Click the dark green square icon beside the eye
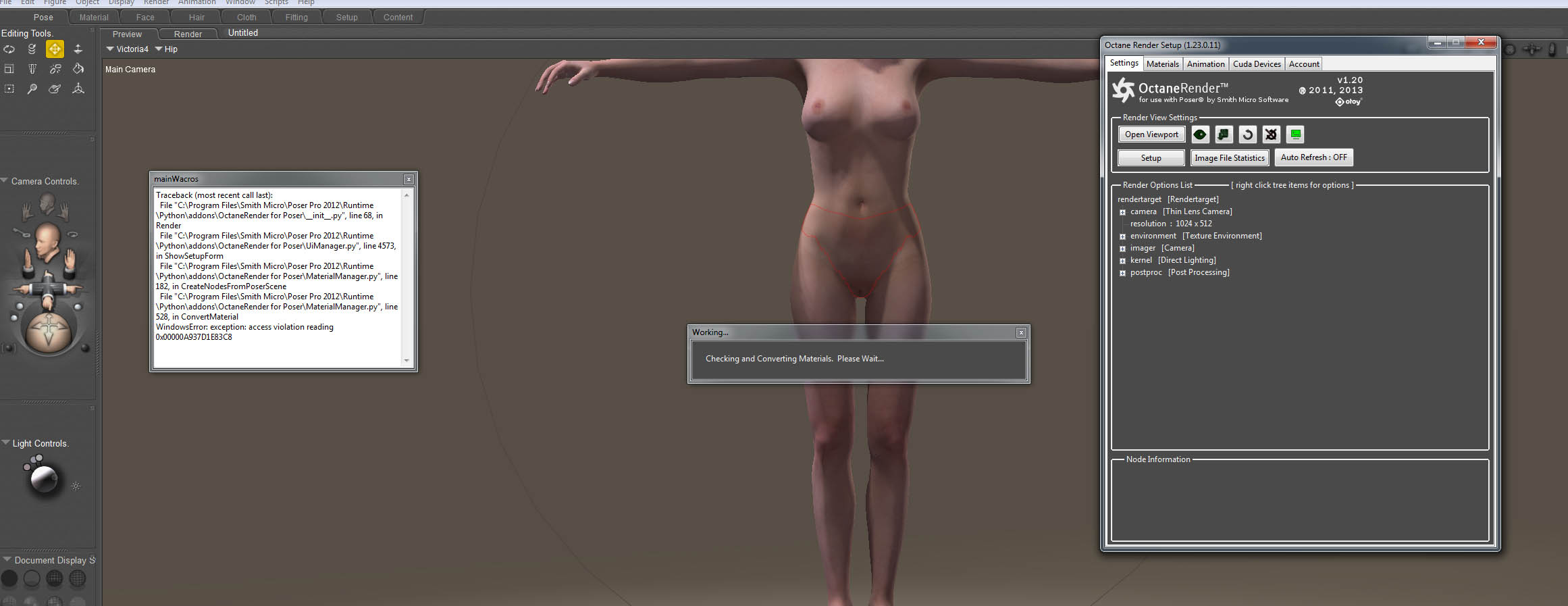Viewport: 1568px width, 606px height. [x=1224, y=134]
